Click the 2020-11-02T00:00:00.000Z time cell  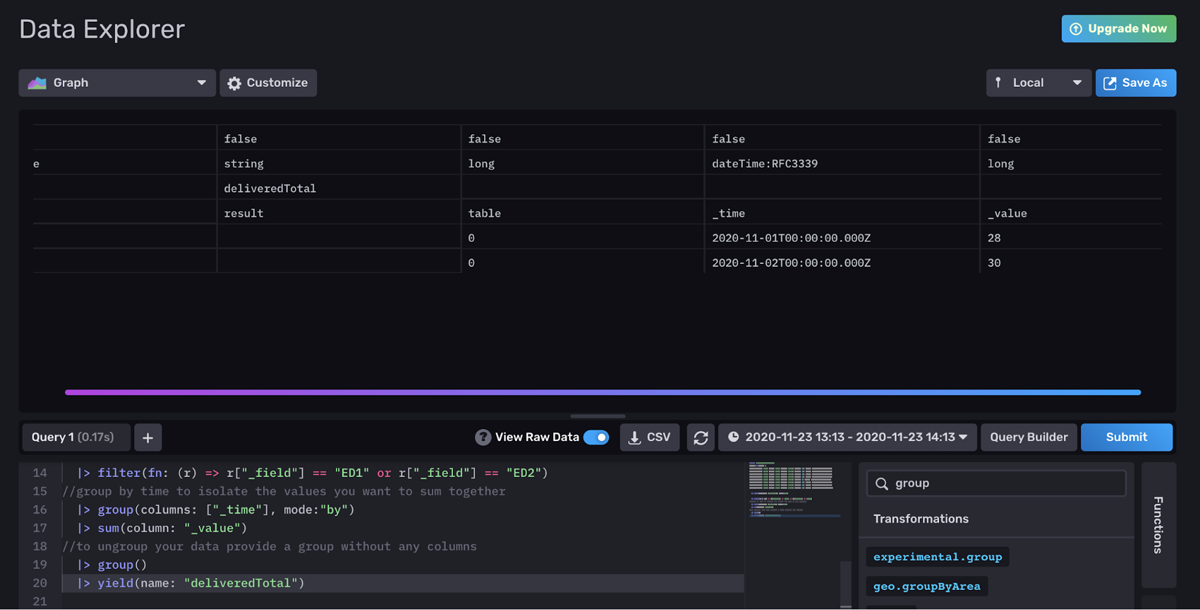(x=842, y=263)
